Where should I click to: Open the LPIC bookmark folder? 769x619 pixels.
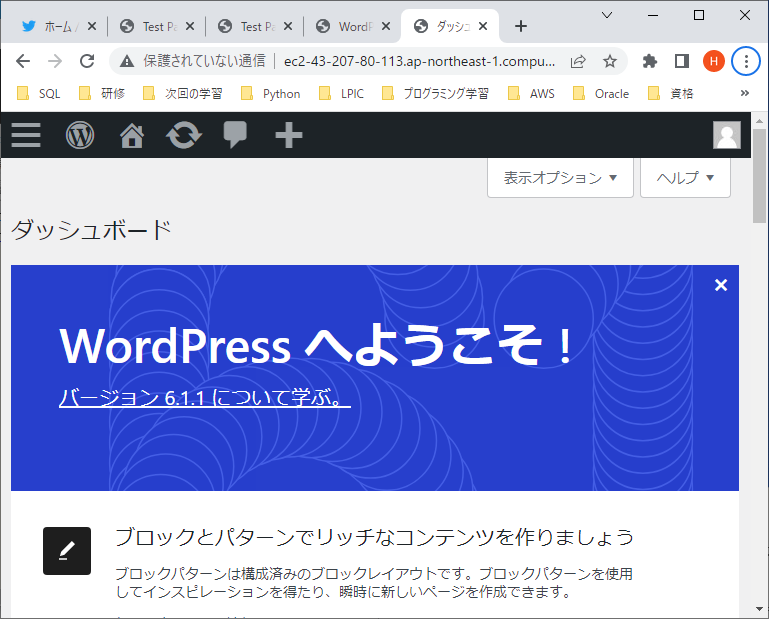[x=341, y=94]
